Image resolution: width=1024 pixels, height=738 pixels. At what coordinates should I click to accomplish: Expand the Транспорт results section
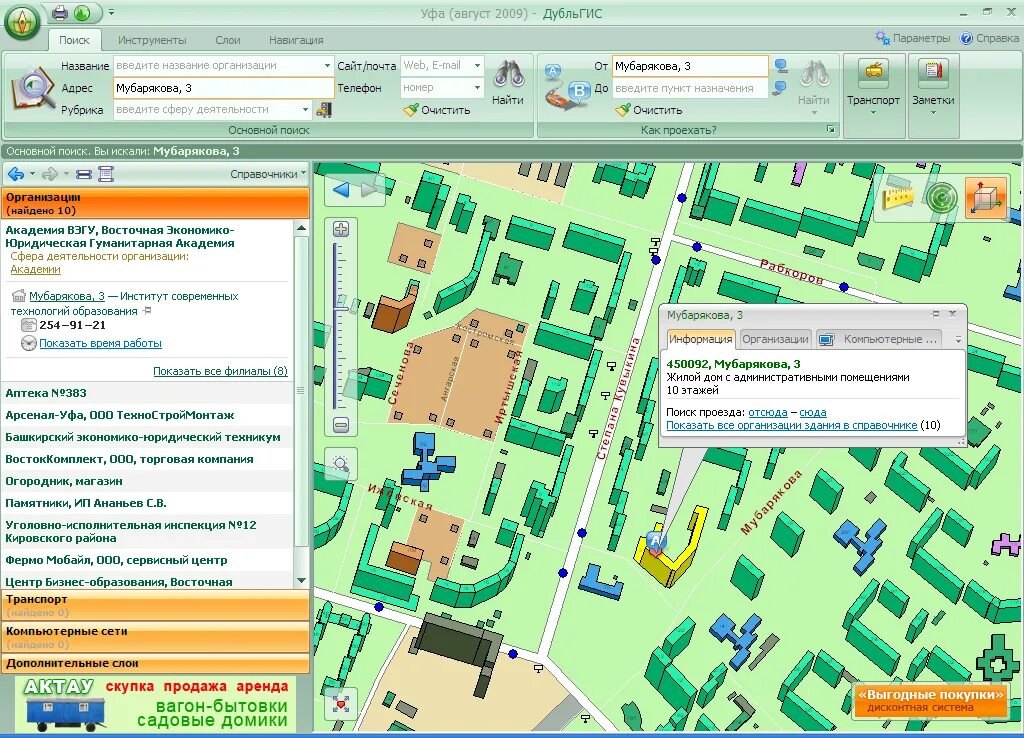coord(155,605)
